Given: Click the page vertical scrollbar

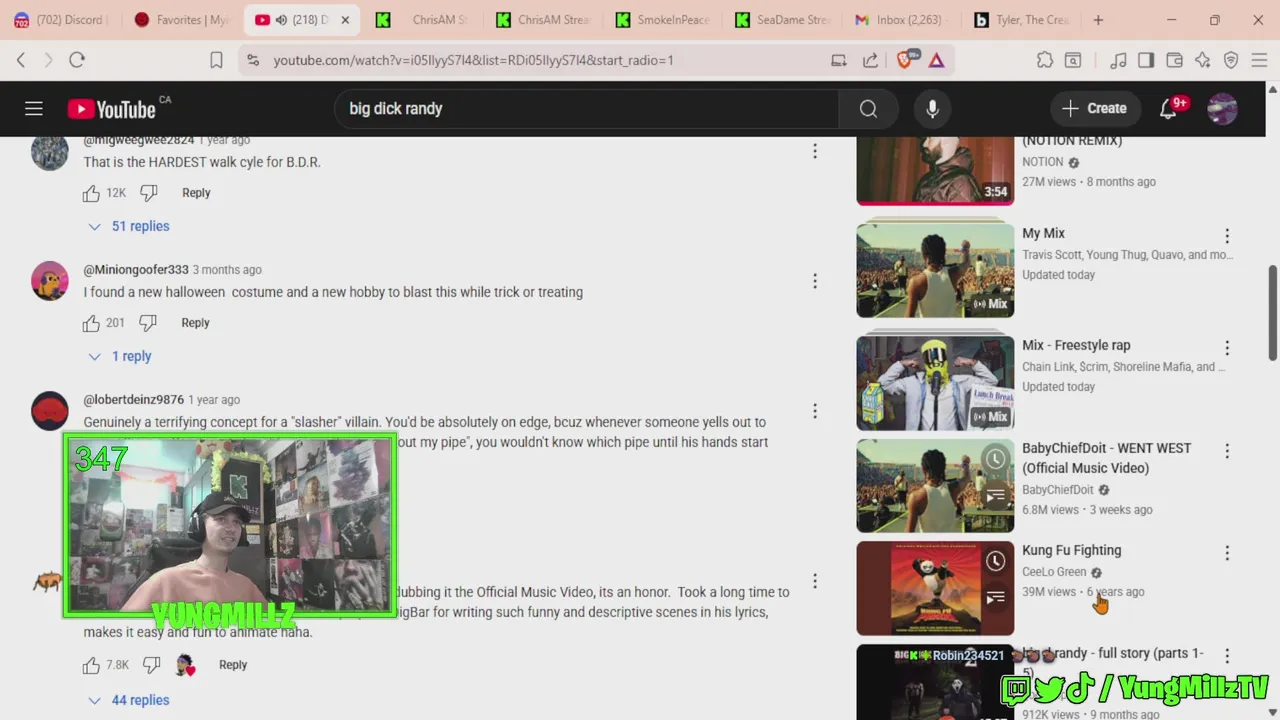Looking at the screenshot, I should click(x=1272, y=312).
